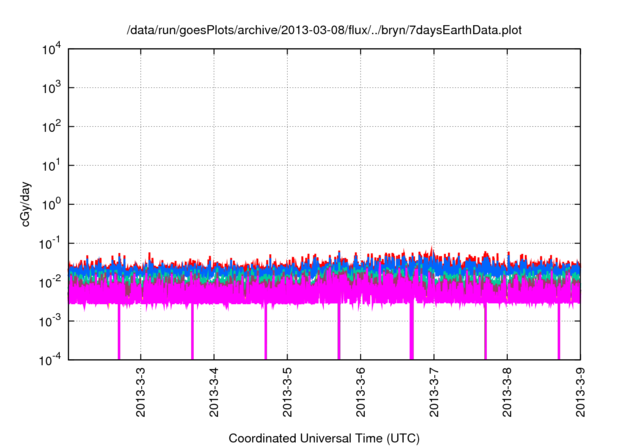Click the 2013-3-4 date label
Image resolution: width=640 pixels, height=448 pixels.
214,392
